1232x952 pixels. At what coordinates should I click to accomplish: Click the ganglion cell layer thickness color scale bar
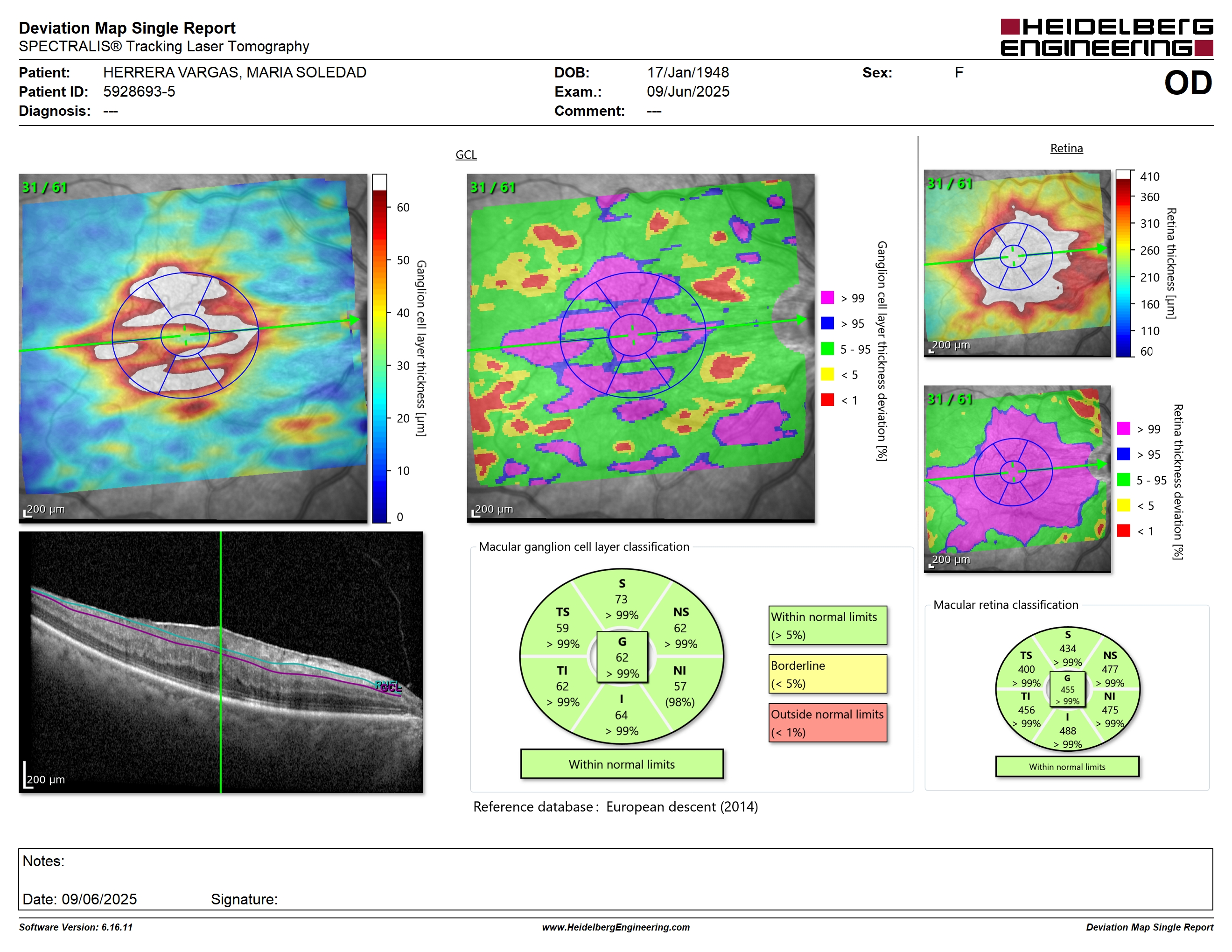click(380, 348)
